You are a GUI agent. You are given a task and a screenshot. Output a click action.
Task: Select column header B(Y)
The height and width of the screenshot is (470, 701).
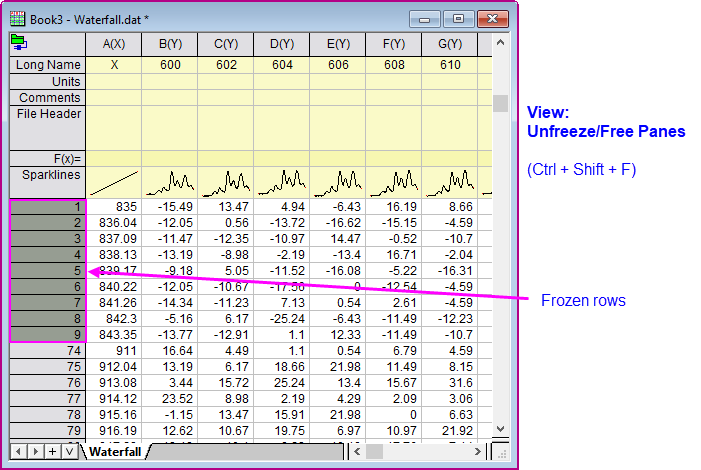click(x=170, y=44)
